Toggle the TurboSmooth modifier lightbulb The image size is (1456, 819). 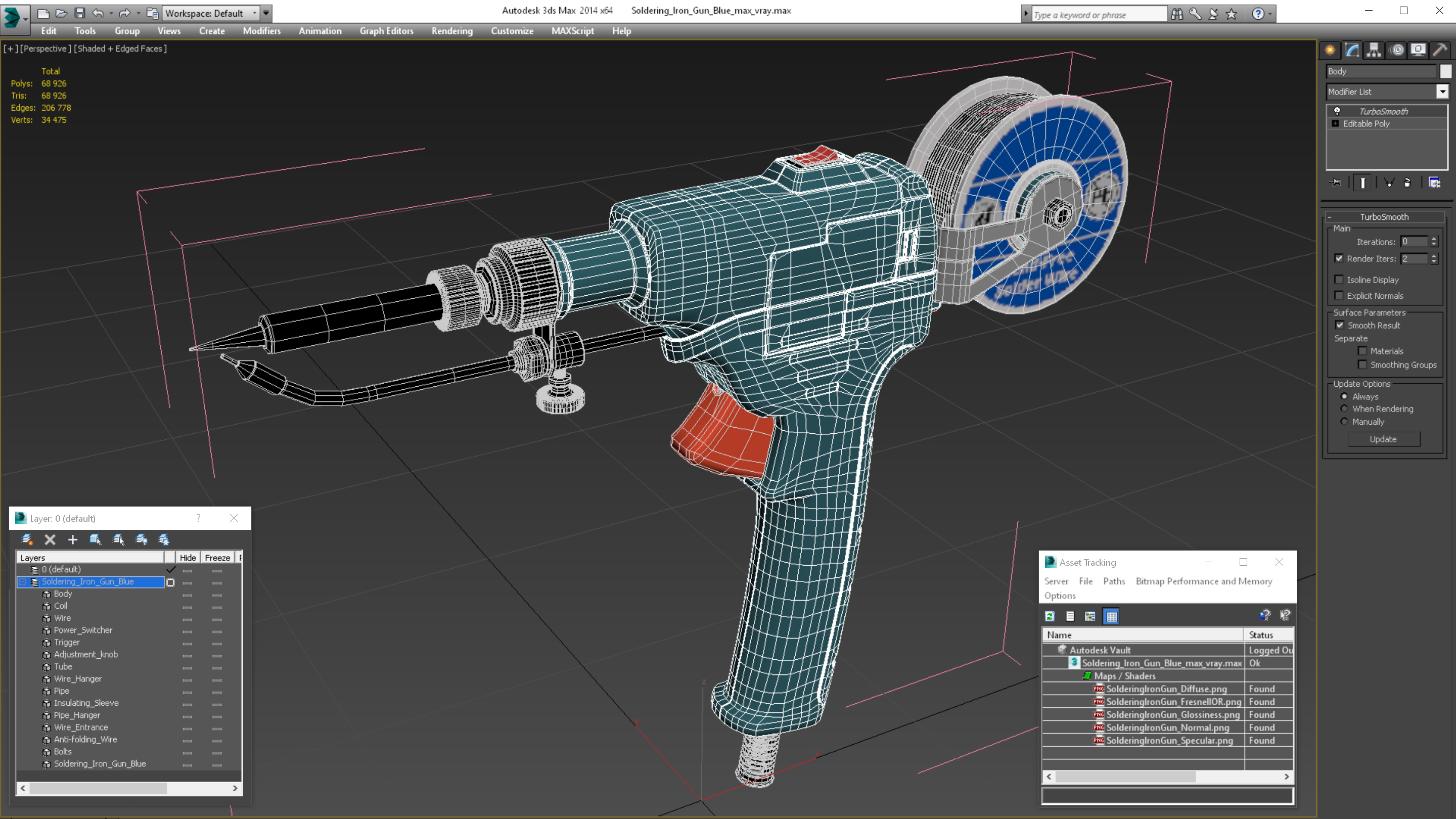(x=1337, y=111)
